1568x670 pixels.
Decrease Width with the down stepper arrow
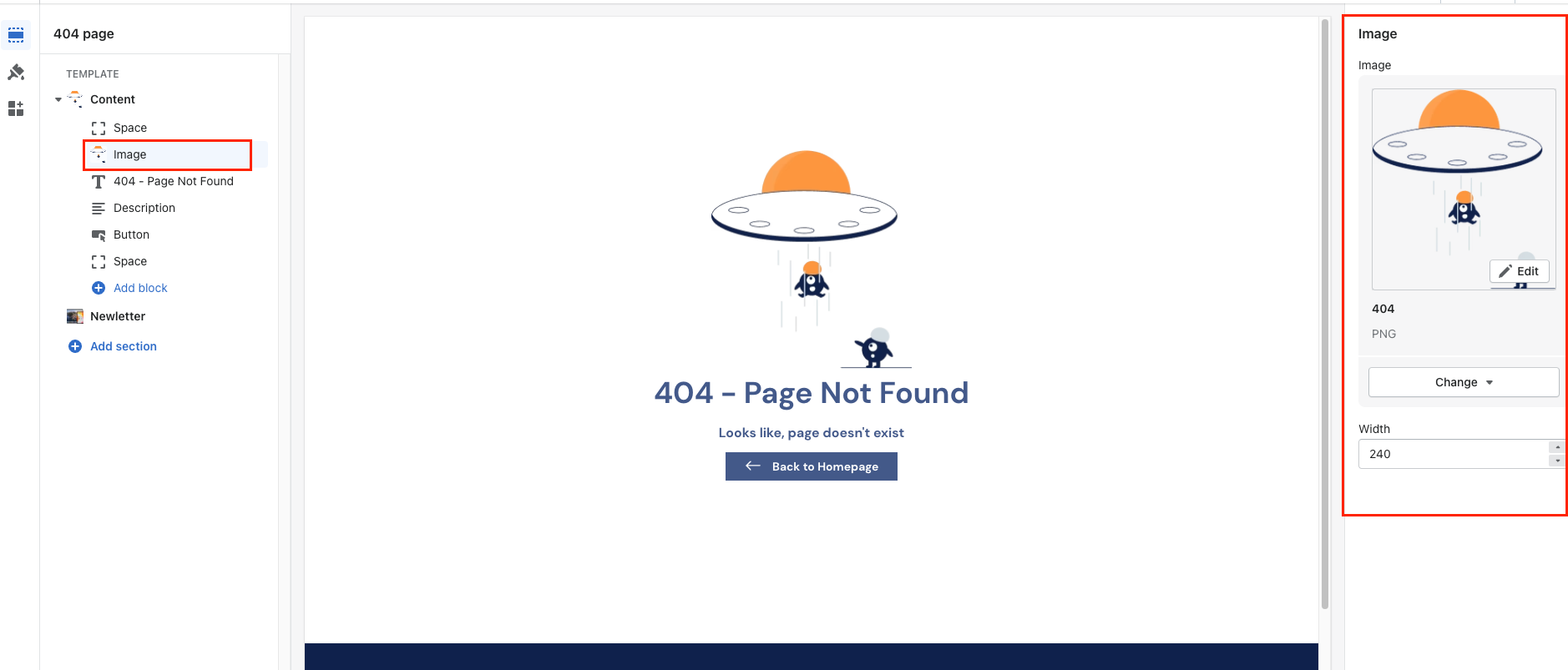click(1557, 461)
